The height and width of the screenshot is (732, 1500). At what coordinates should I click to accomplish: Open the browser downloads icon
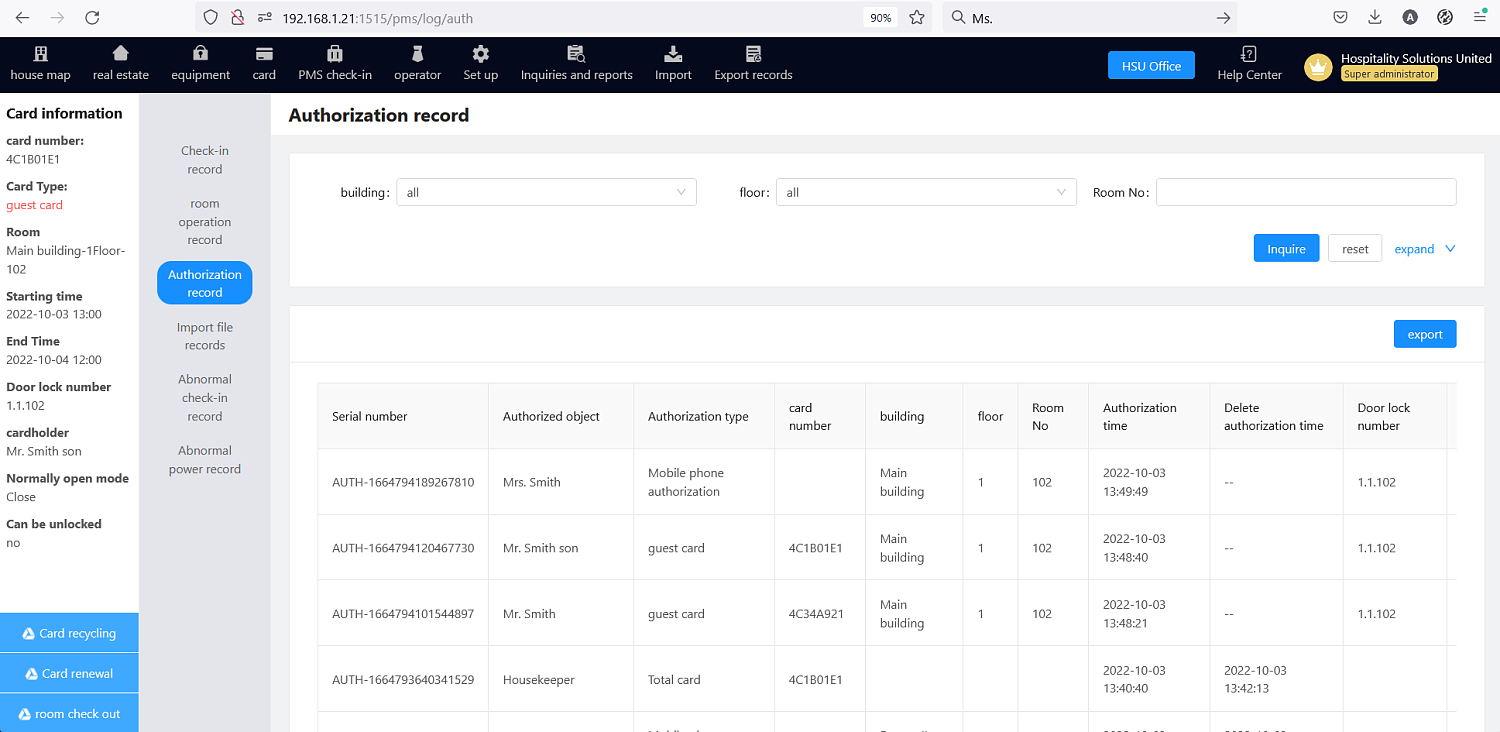pyautogui.click(x=1375, y=18)
